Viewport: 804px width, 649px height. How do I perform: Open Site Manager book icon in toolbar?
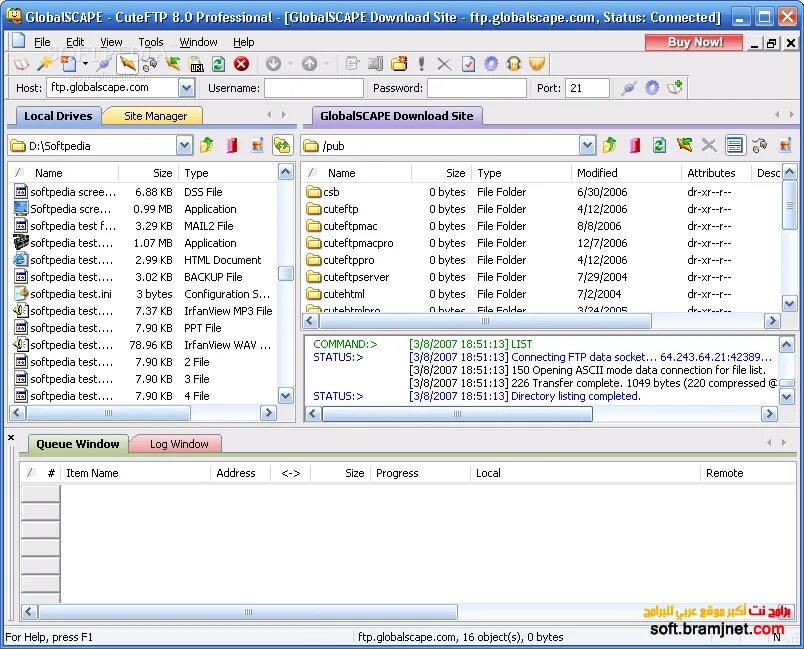pyautogui.click(x=21, y=64)
